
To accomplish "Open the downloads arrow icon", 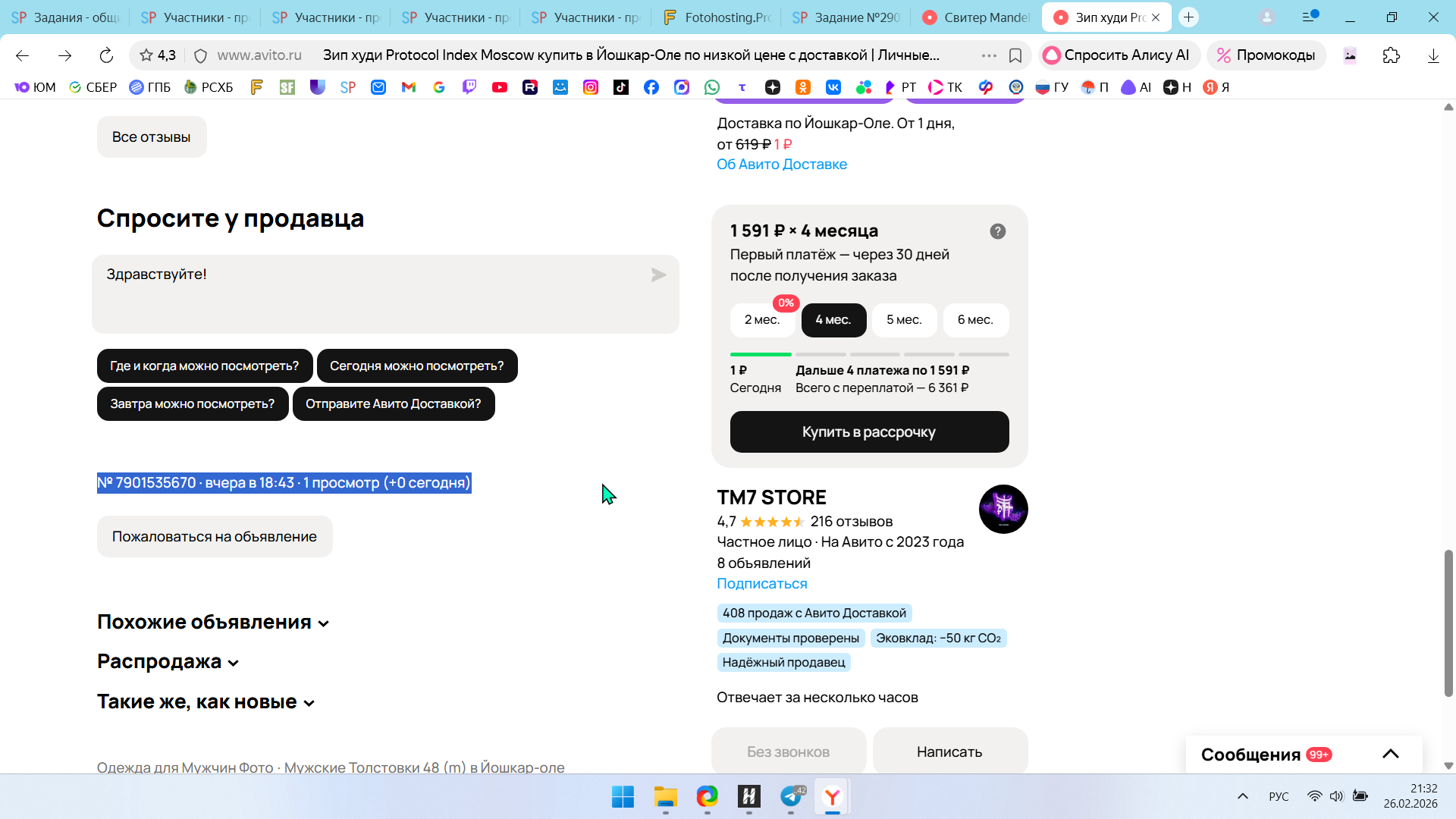I will click(1432, 55).
